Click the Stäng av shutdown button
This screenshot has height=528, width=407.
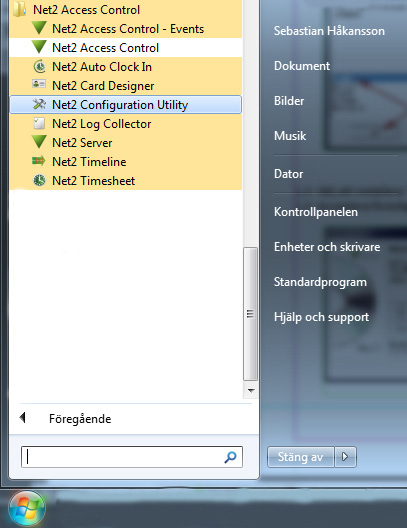[300, 457]
